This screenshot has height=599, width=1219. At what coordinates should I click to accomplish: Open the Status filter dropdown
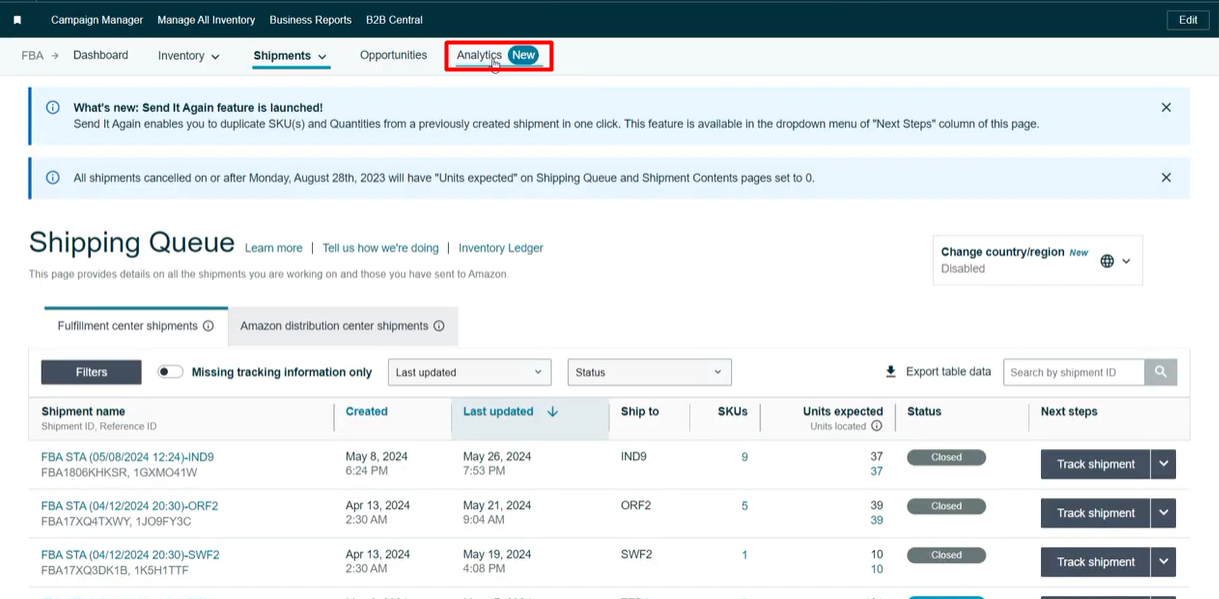point(649,372)
